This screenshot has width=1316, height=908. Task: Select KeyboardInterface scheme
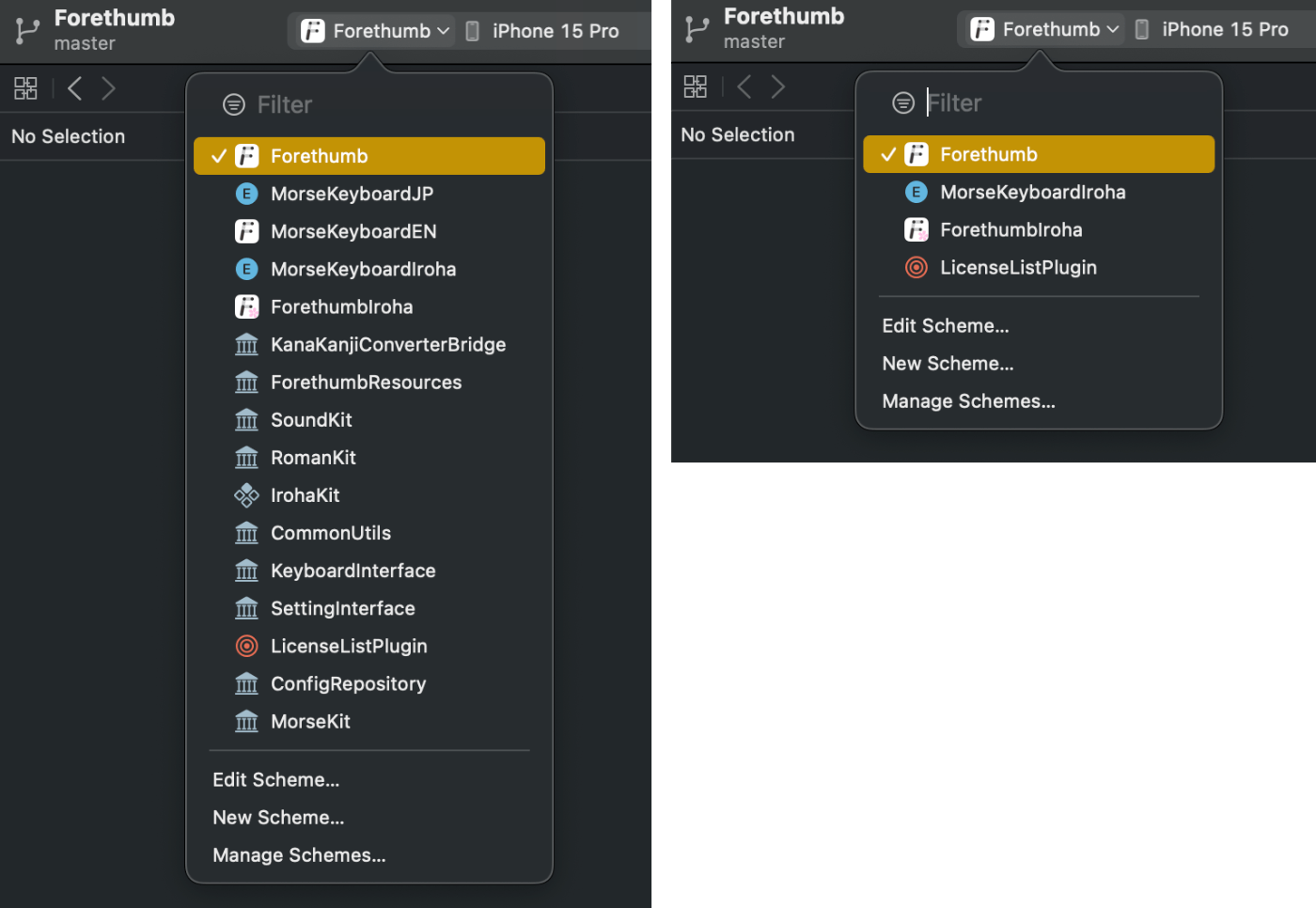369,571
